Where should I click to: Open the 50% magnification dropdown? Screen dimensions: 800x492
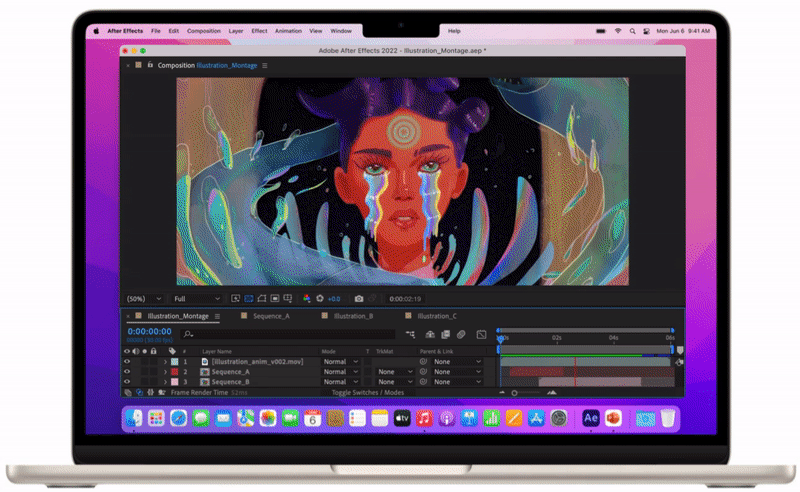pyautogui.click(x=144, y=299)
